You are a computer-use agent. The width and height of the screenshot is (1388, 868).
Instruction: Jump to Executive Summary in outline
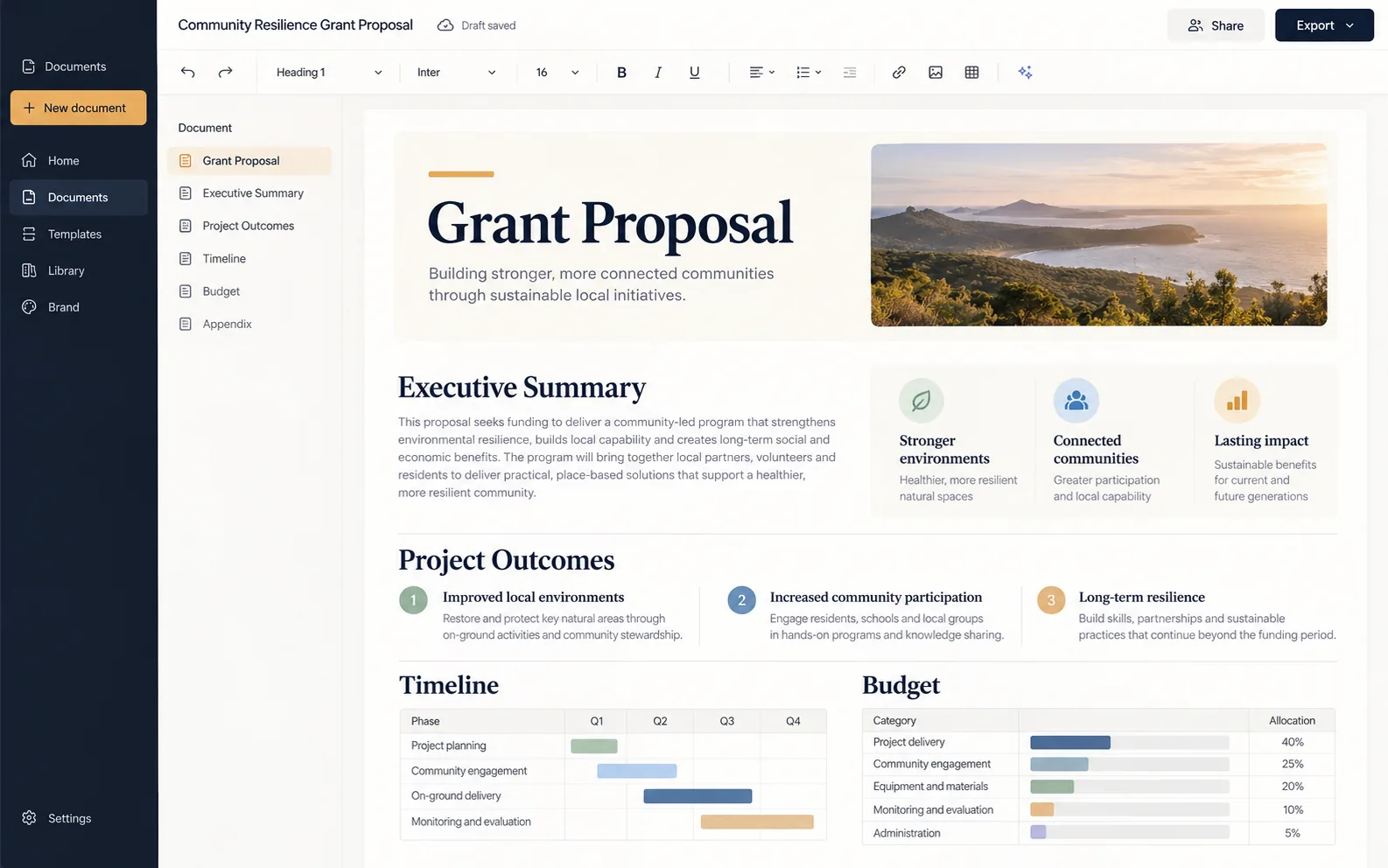tap(249, 193)
